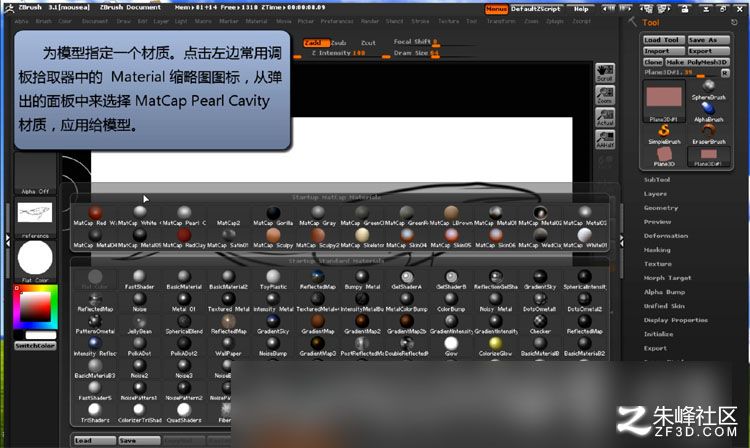The width and height of the screenshot is (750, 448).
Task: Toggle Zcut mode
Action: click(368, 43)
